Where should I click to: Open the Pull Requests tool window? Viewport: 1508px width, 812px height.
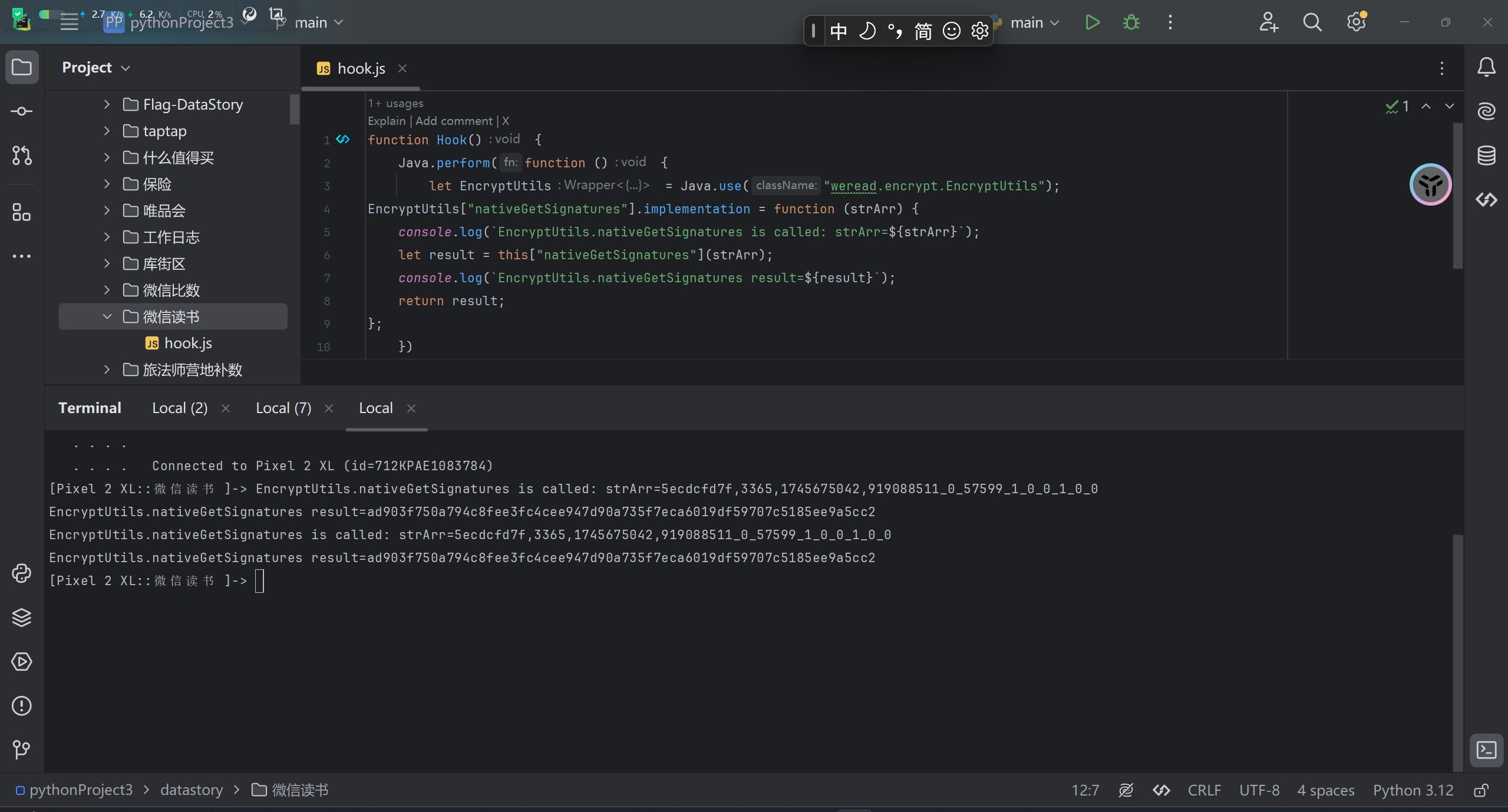[x=22, y=156]
